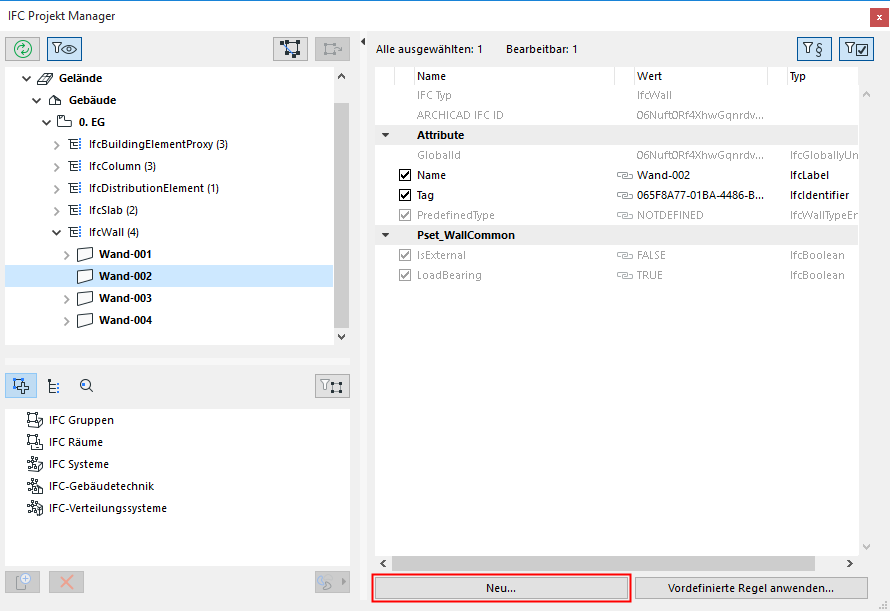Expand IfcBuildingElementProxy (3) group

tap(56, 145)
